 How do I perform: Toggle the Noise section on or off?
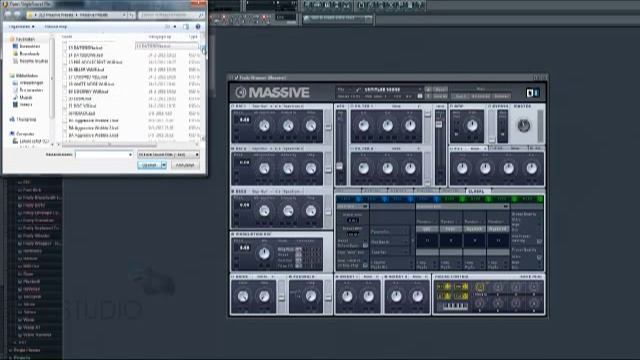[233, 277]
